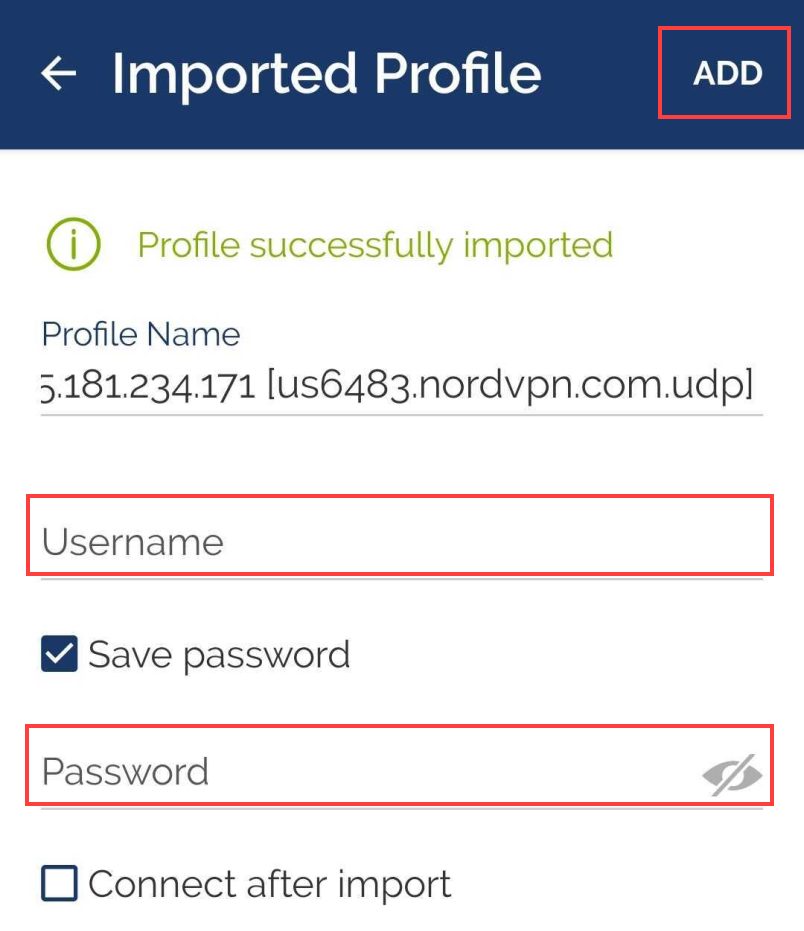Click the 'Imported Profile' header title
Screen dimensions: 804x931
(326, 73)
